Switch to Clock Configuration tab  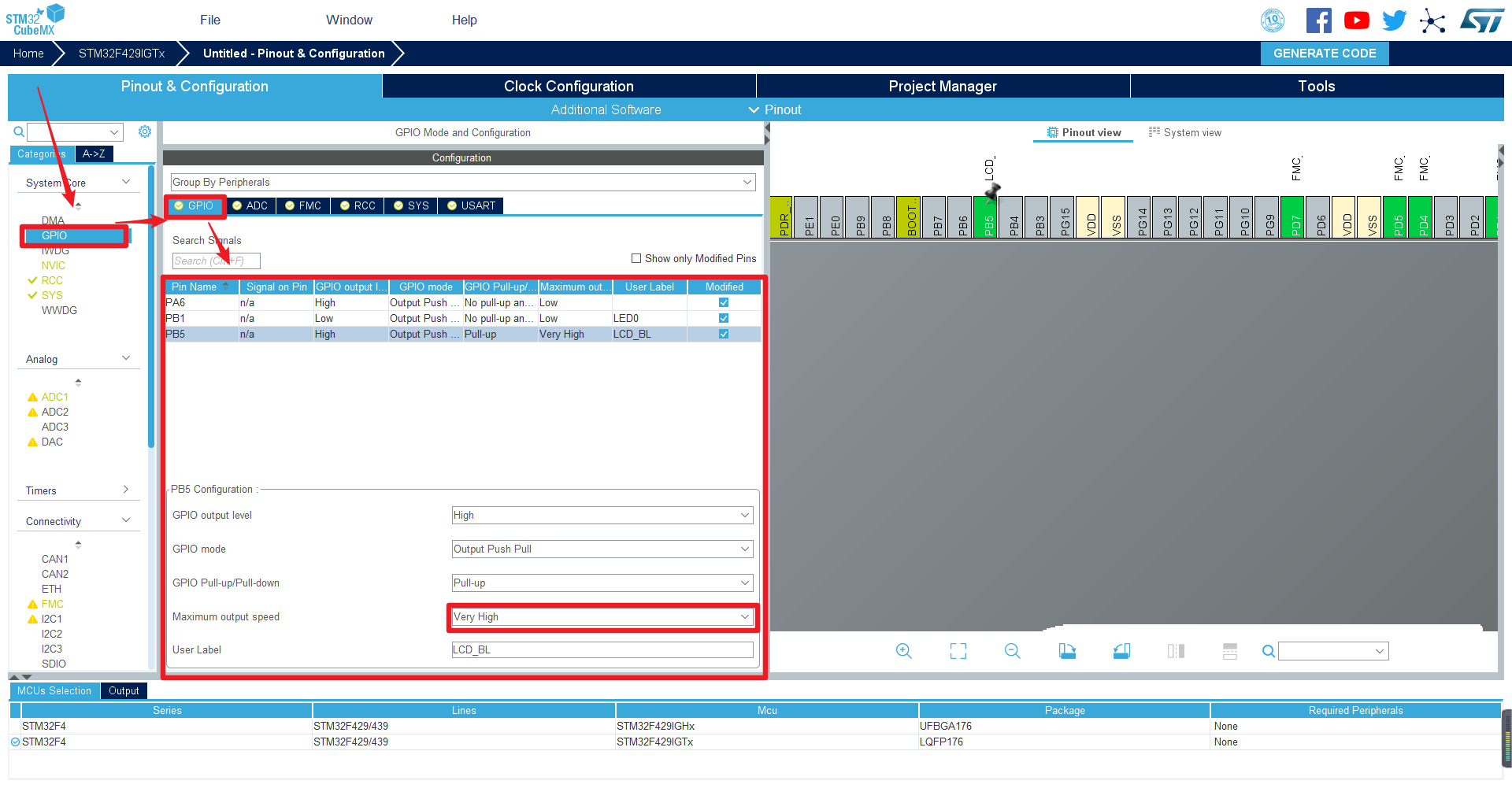pyautogui.click(x=569, y=86)
